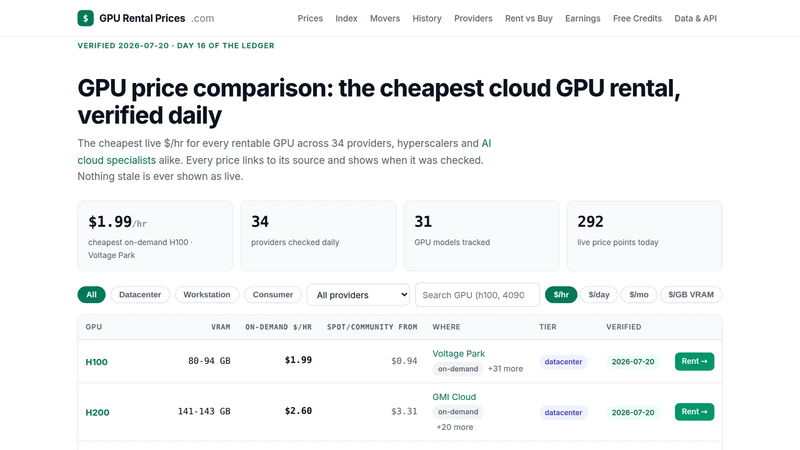The width and height of the screenshot is (800, 450).
Task: Click the on-demand tag under GMI Cloud
Action: coord(458,412)
